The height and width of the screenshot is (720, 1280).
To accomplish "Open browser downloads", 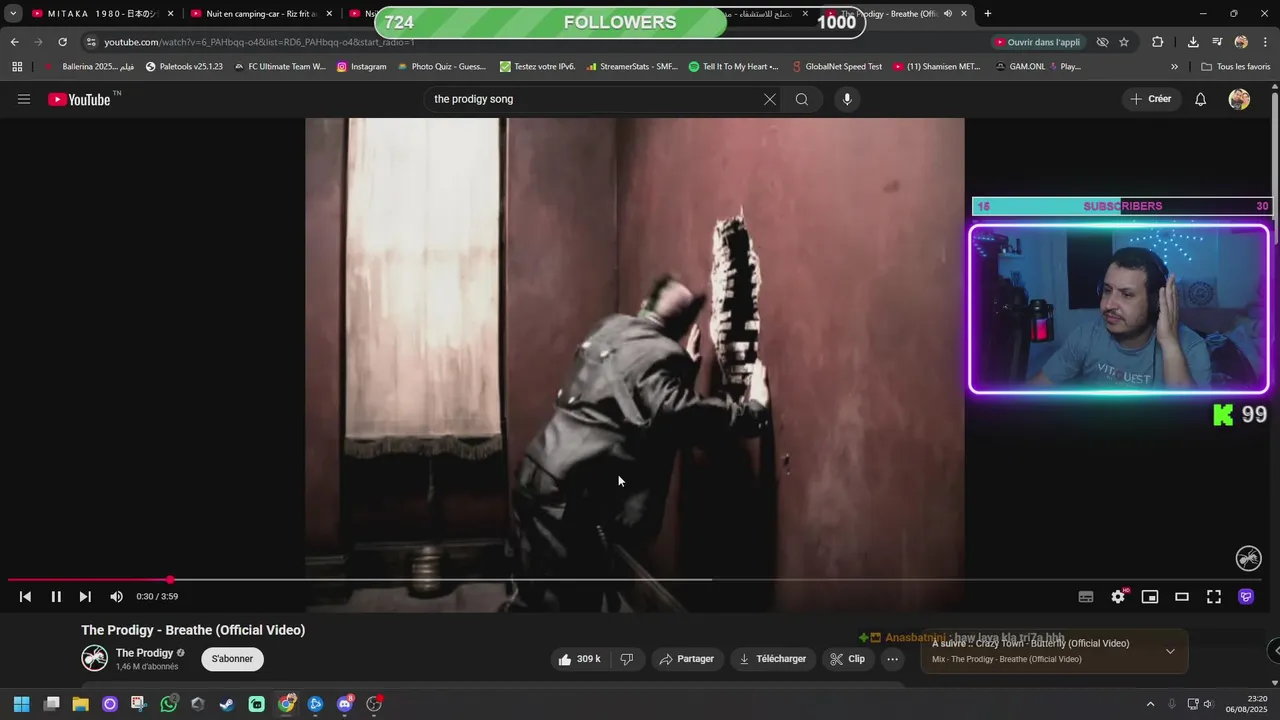I will pos(1193,42).
